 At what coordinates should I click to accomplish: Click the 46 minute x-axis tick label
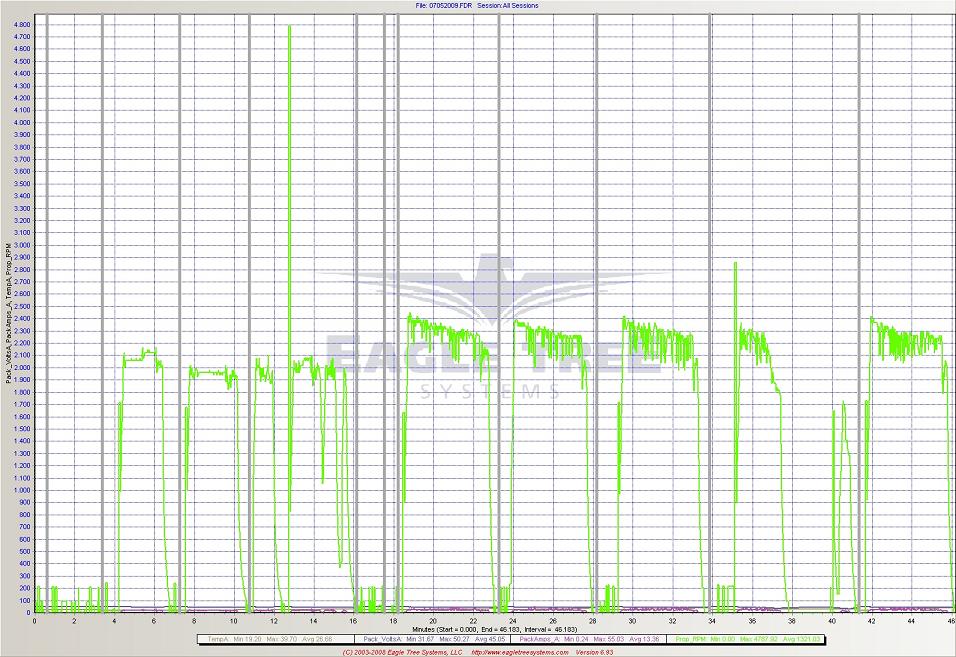coord(950,621)
